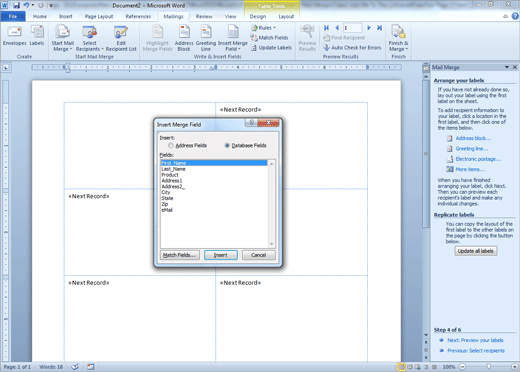Click Edit Recipient List icon
Screen dimensions: 520x372
click(x=121, y=39)
